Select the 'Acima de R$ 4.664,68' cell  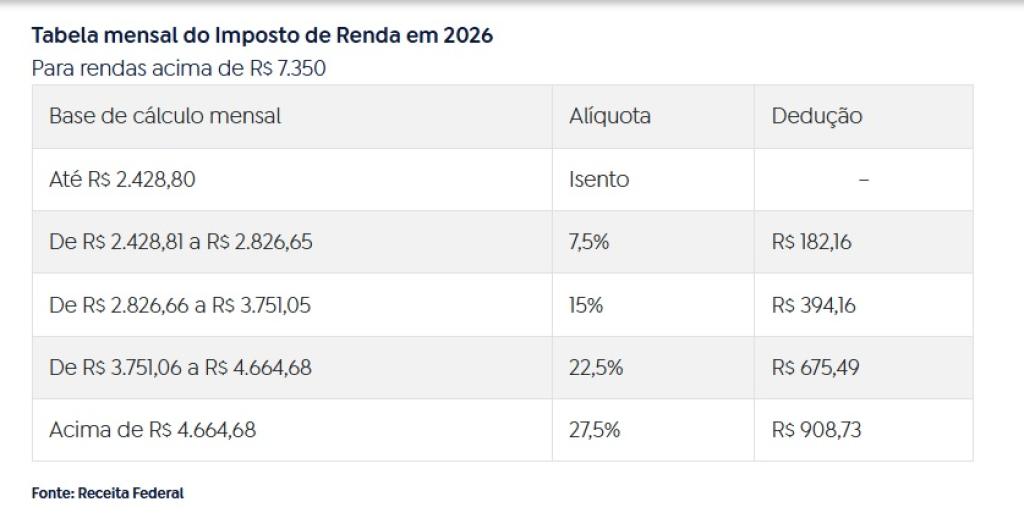(152, 430)
